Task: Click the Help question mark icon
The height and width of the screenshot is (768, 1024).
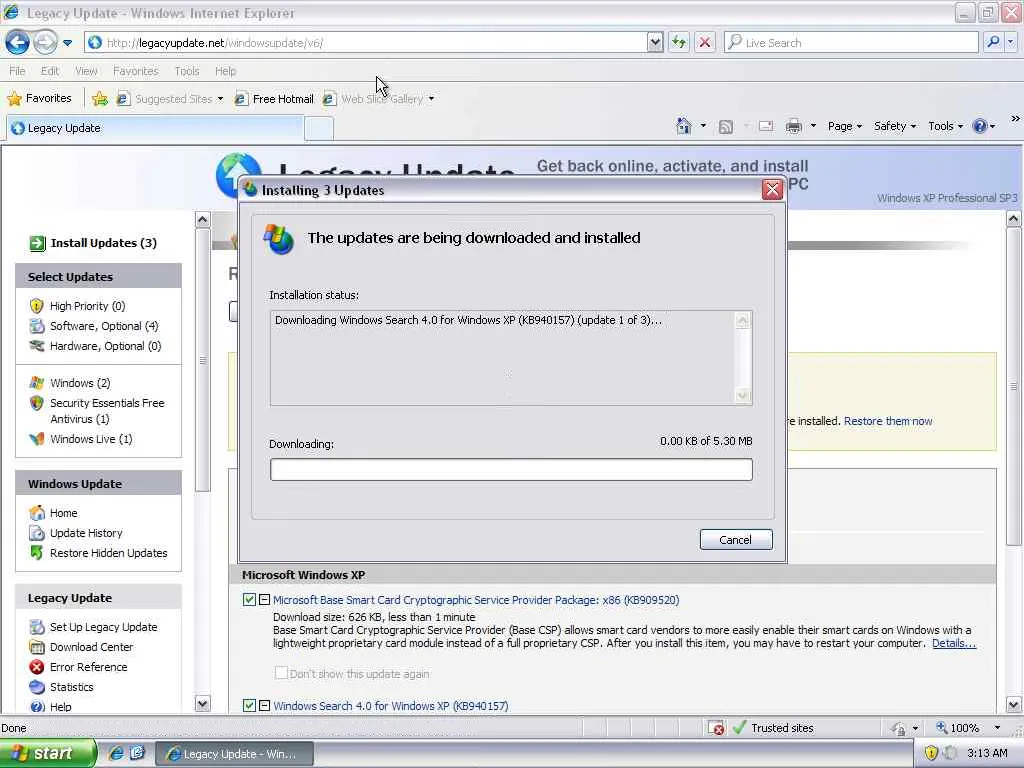Action: tap(980, 126)
